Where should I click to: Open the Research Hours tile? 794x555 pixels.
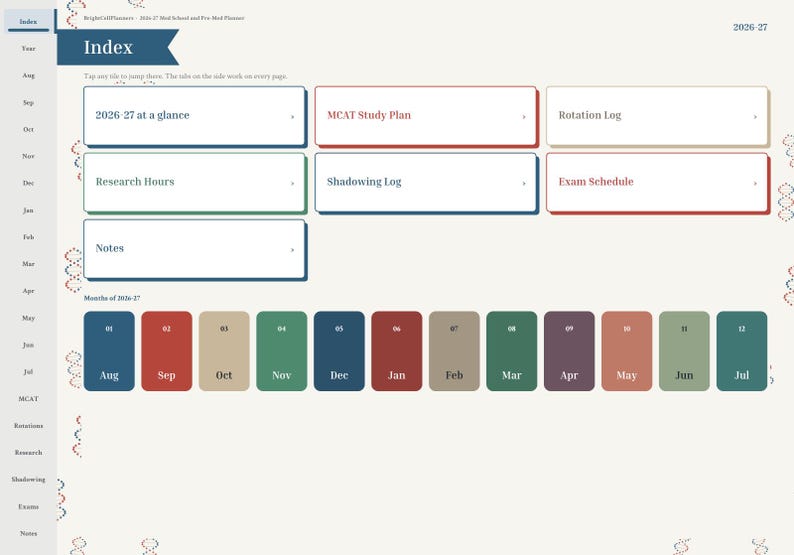pos(194,182)
